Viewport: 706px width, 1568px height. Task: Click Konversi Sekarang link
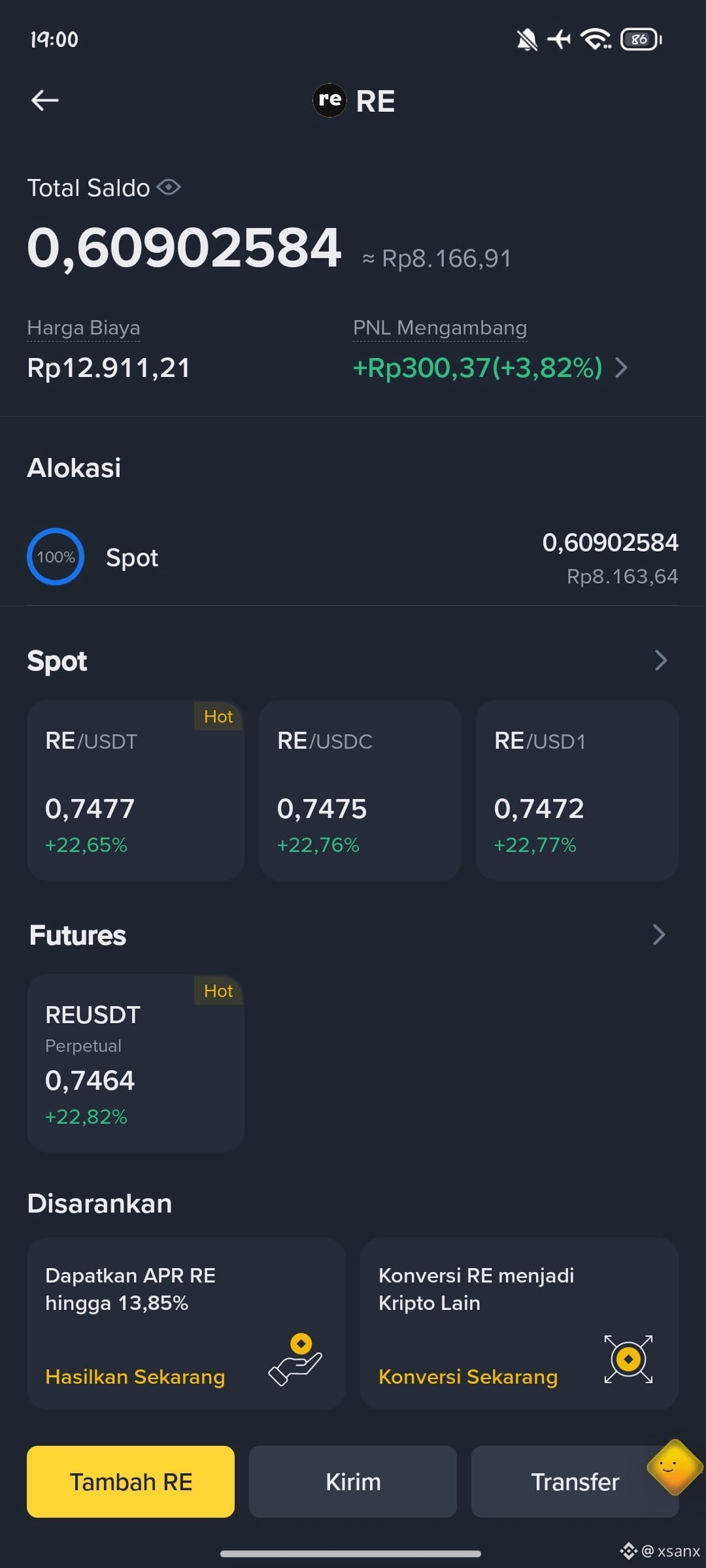pyautogui.click(x=468, y=1377)
